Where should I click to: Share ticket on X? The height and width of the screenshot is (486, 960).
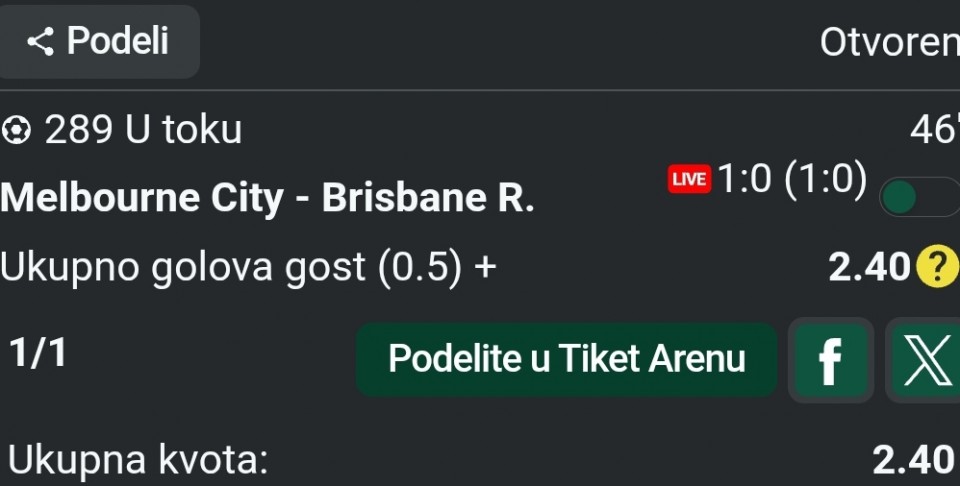tap(924, 360)
